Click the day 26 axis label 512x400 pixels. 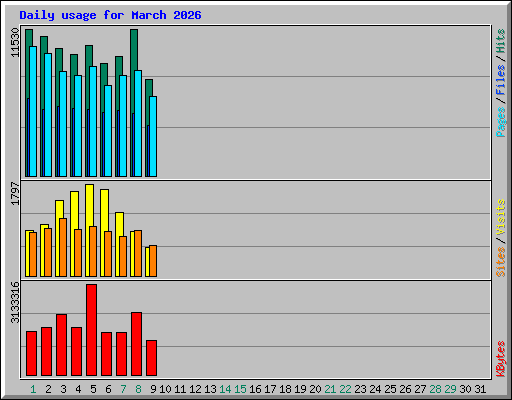coord(405,389)
